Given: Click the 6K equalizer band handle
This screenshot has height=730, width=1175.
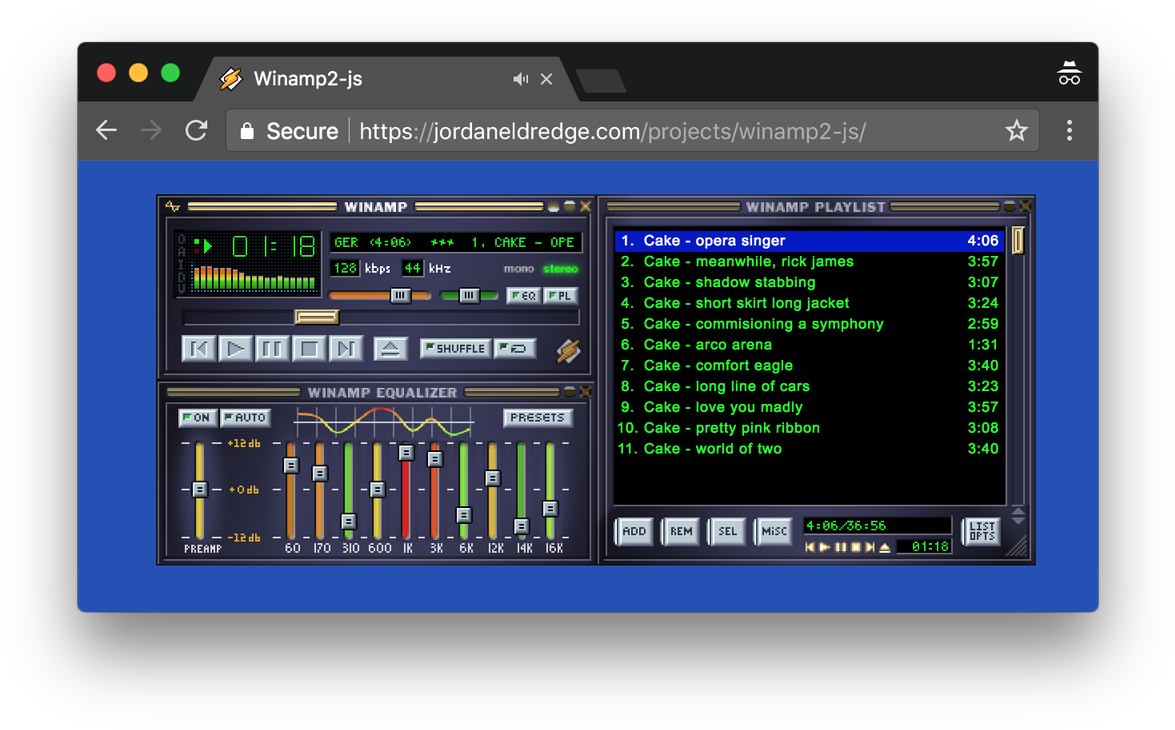Looking at the screenshot, I should coord(464,516).
